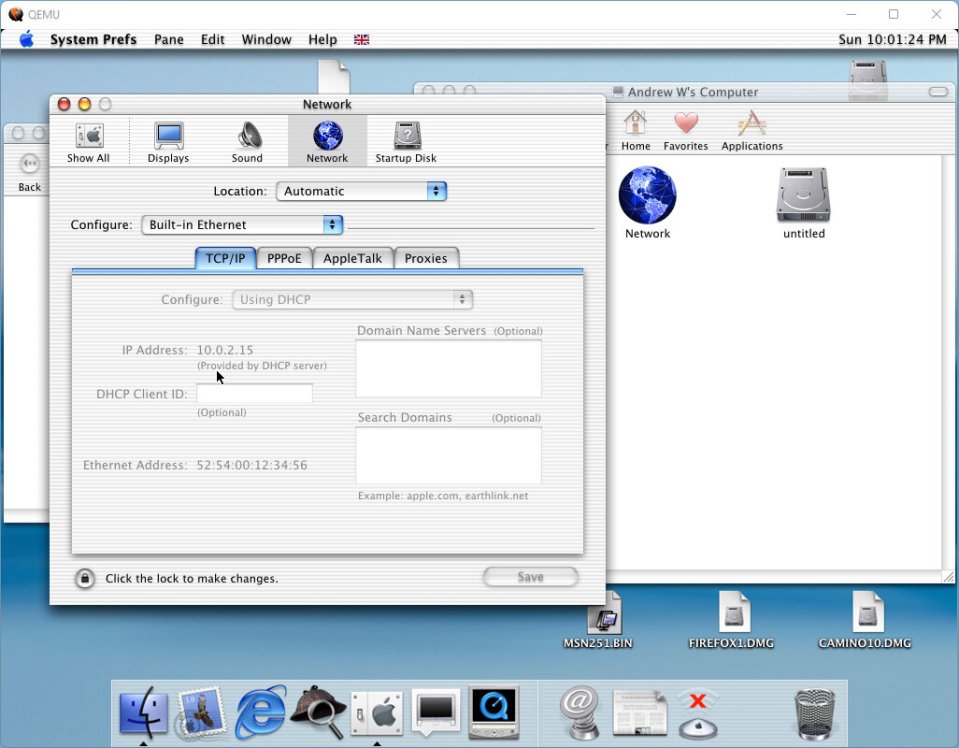This screenshot has height=748, width=959.
Task: Open the Displays preference pane
Action: (168, 141)
